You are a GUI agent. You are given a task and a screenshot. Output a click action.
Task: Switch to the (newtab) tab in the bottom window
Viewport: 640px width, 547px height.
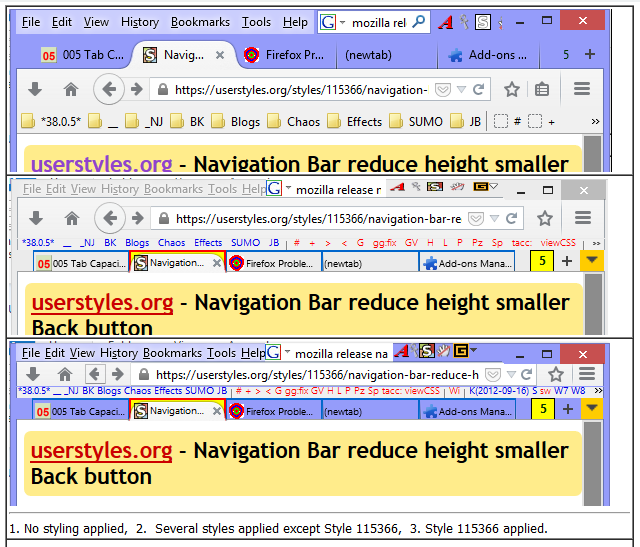370,411
